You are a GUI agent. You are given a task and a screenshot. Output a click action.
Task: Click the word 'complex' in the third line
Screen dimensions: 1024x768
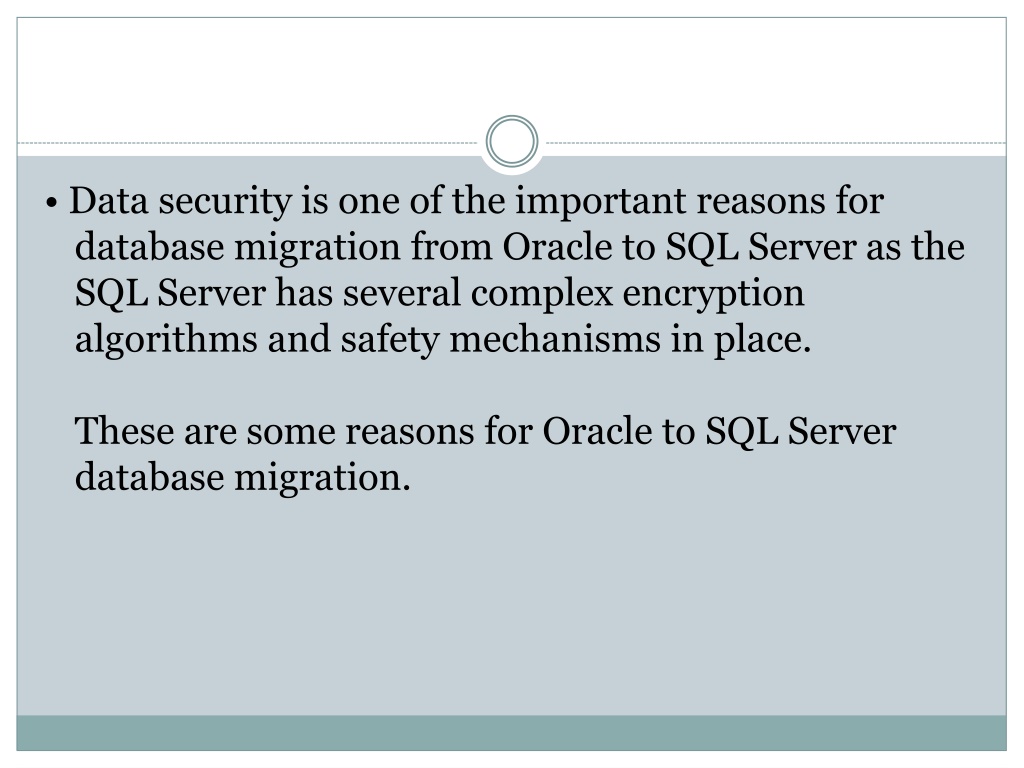click(x=541, y=295)
